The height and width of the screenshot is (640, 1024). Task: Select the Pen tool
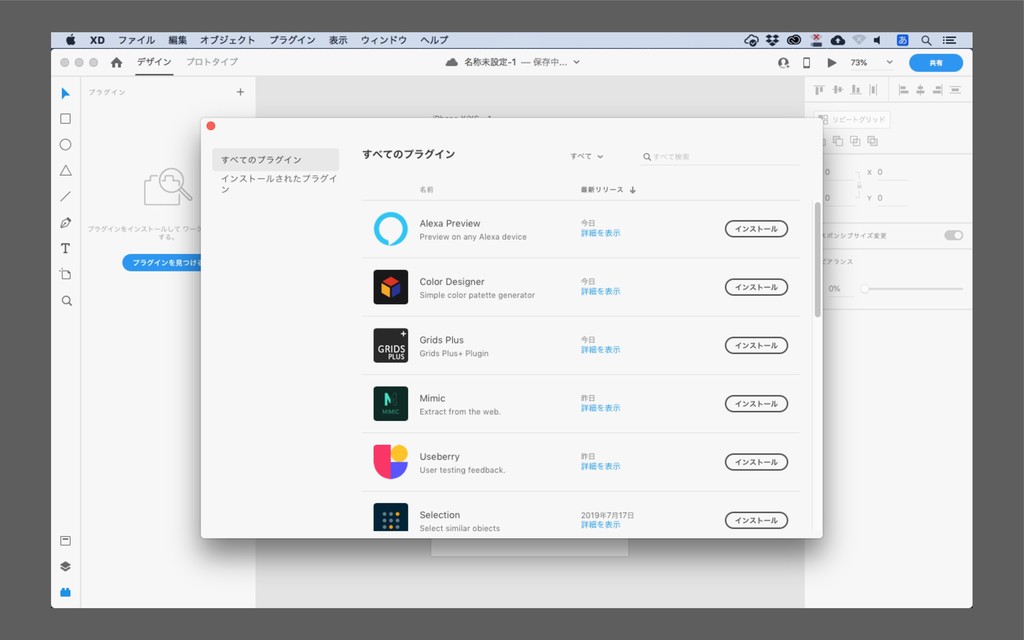pos(65,223)
